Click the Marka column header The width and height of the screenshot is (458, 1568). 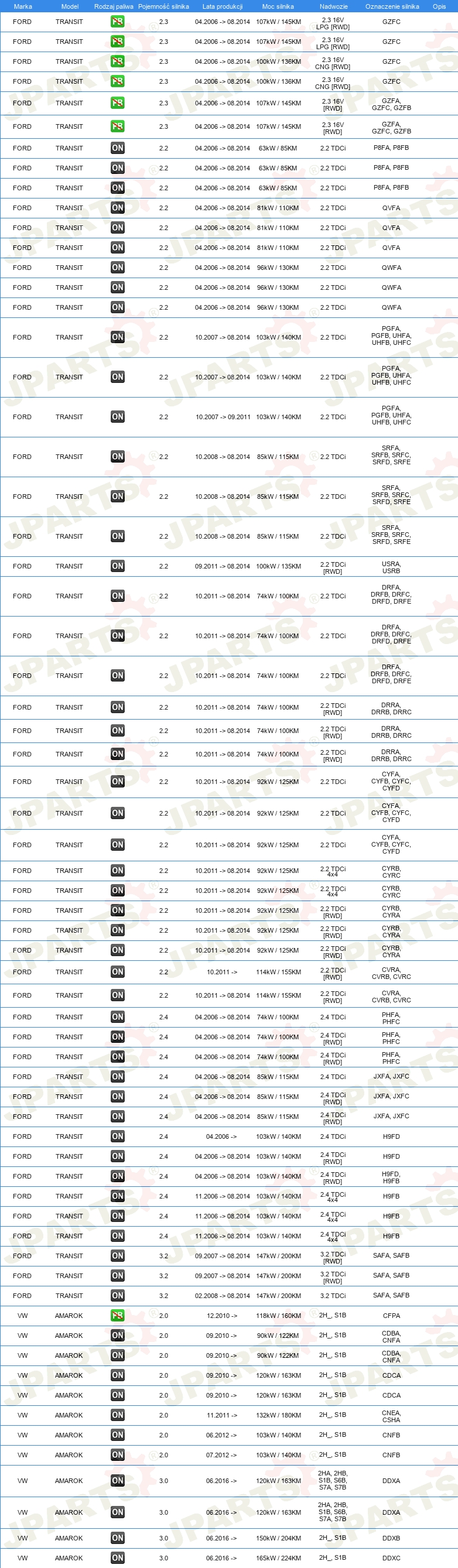point(22,6)
